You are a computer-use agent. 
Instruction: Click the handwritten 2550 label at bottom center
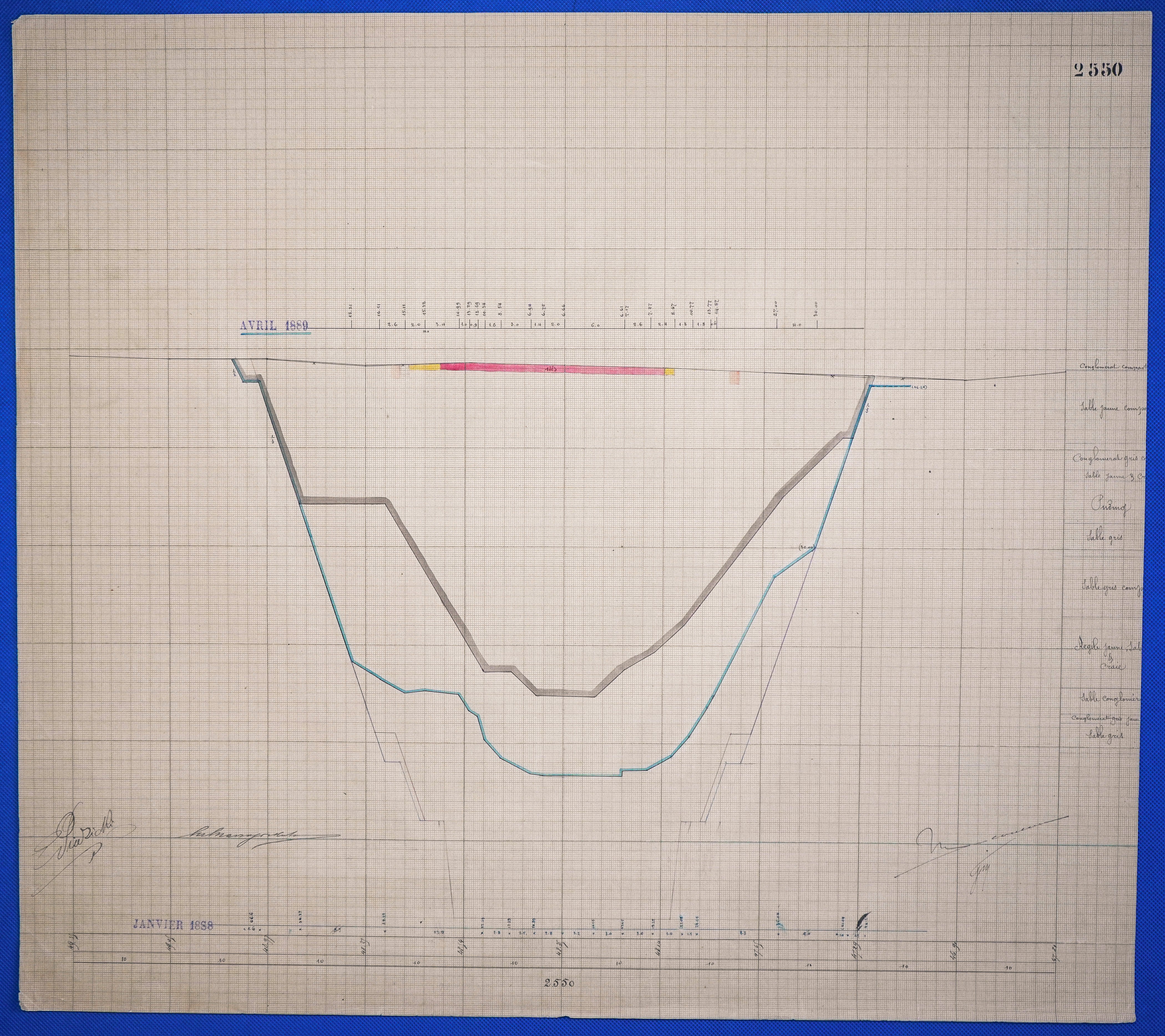(x=559, y=982)
